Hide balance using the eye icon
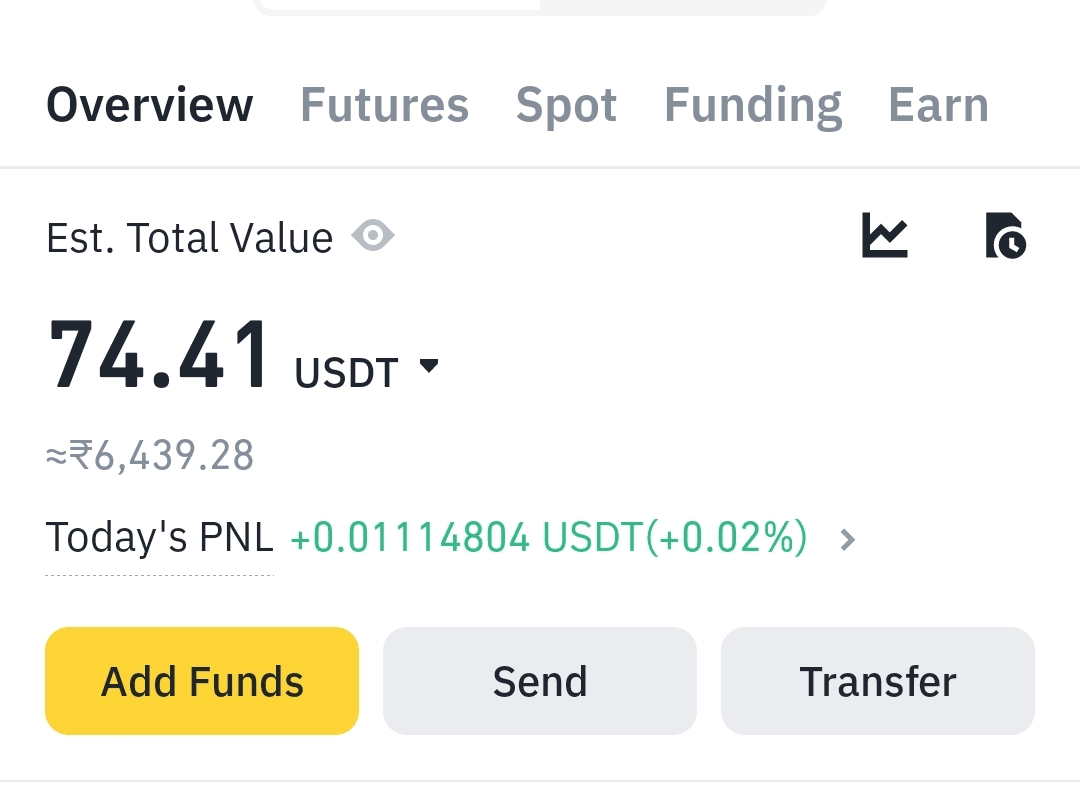The image size is (1080, 810). point(373,237)
